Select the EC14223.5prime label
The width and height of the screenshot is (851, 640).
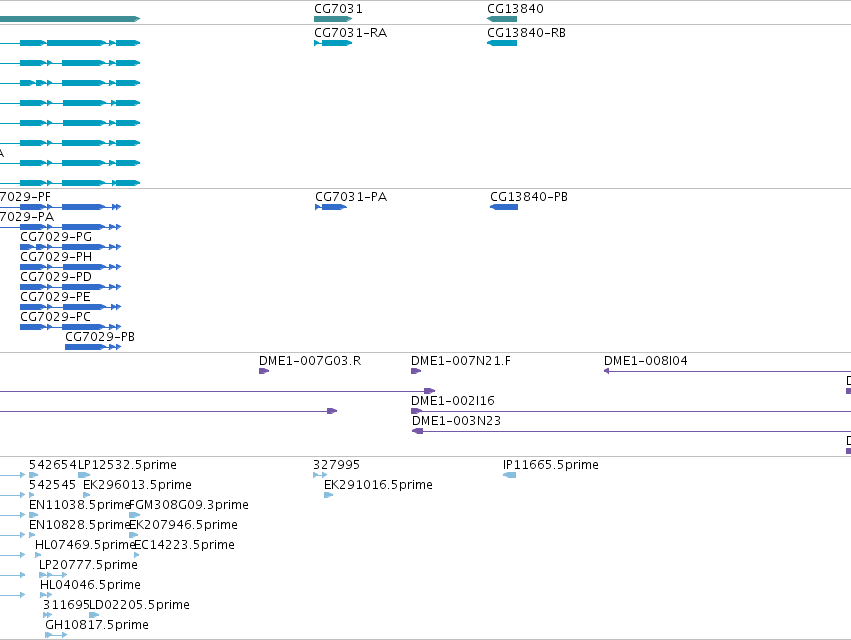pyautogui.click(x=185, y=544)
